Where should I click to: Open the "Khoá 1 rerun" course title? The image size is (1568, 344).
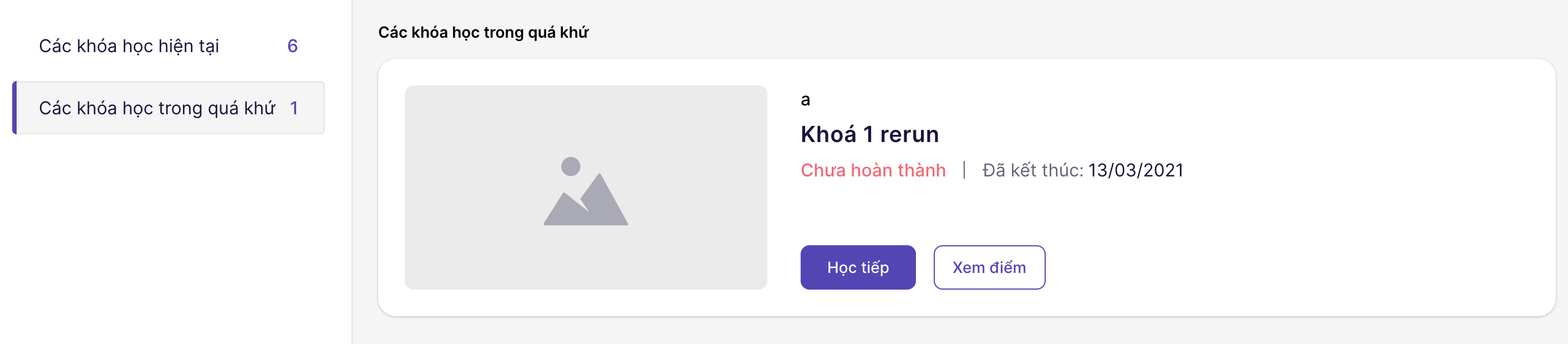[x=869, y=135]
